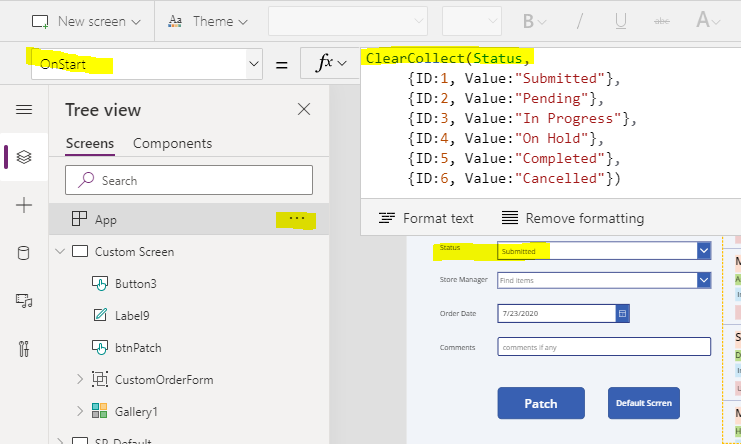Select the Tree view layers icon
Image resolution: width=741 pixels, height=444 pixels.
24,157
